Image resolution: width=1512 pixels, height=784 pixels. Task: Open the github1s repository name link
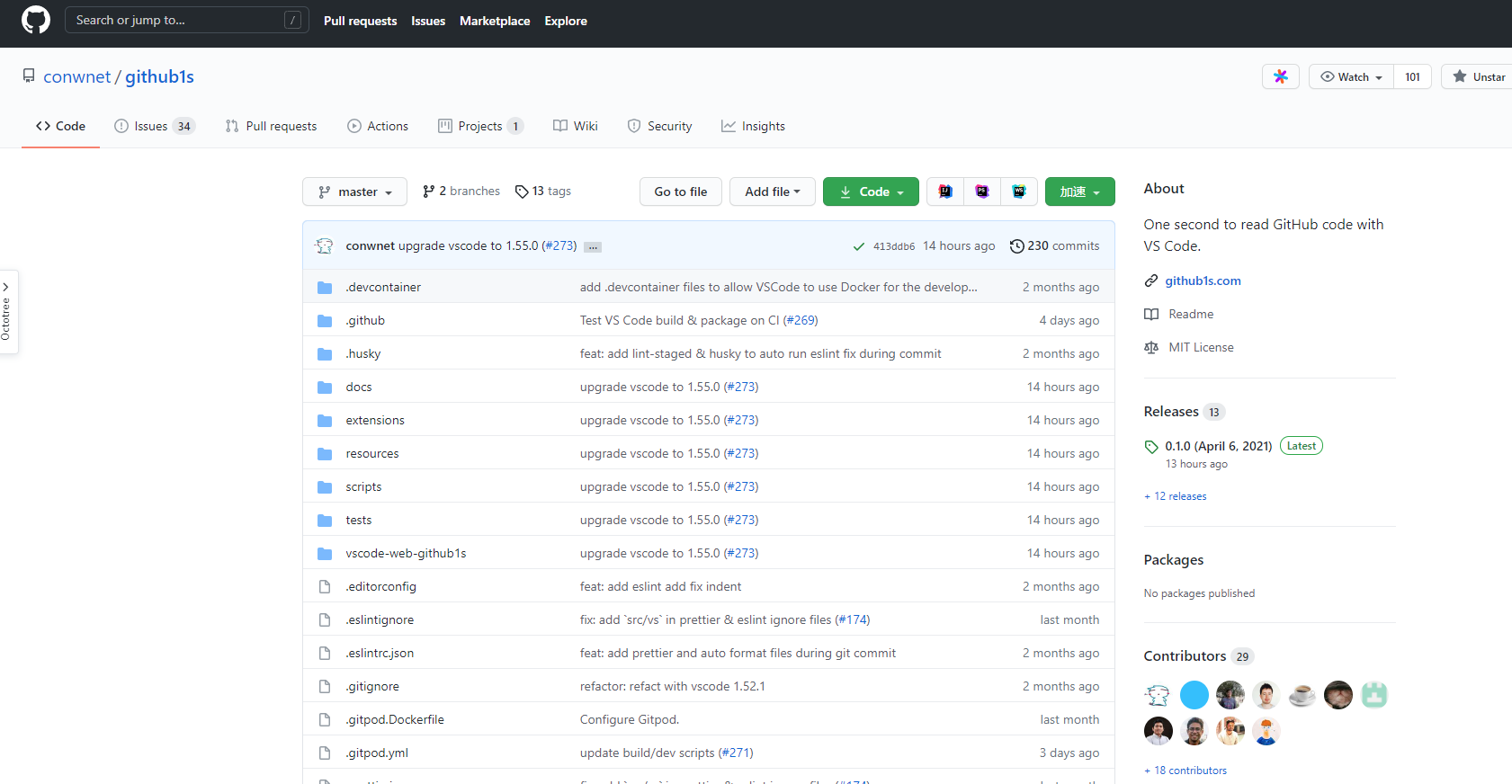click(x=159, y=76)
